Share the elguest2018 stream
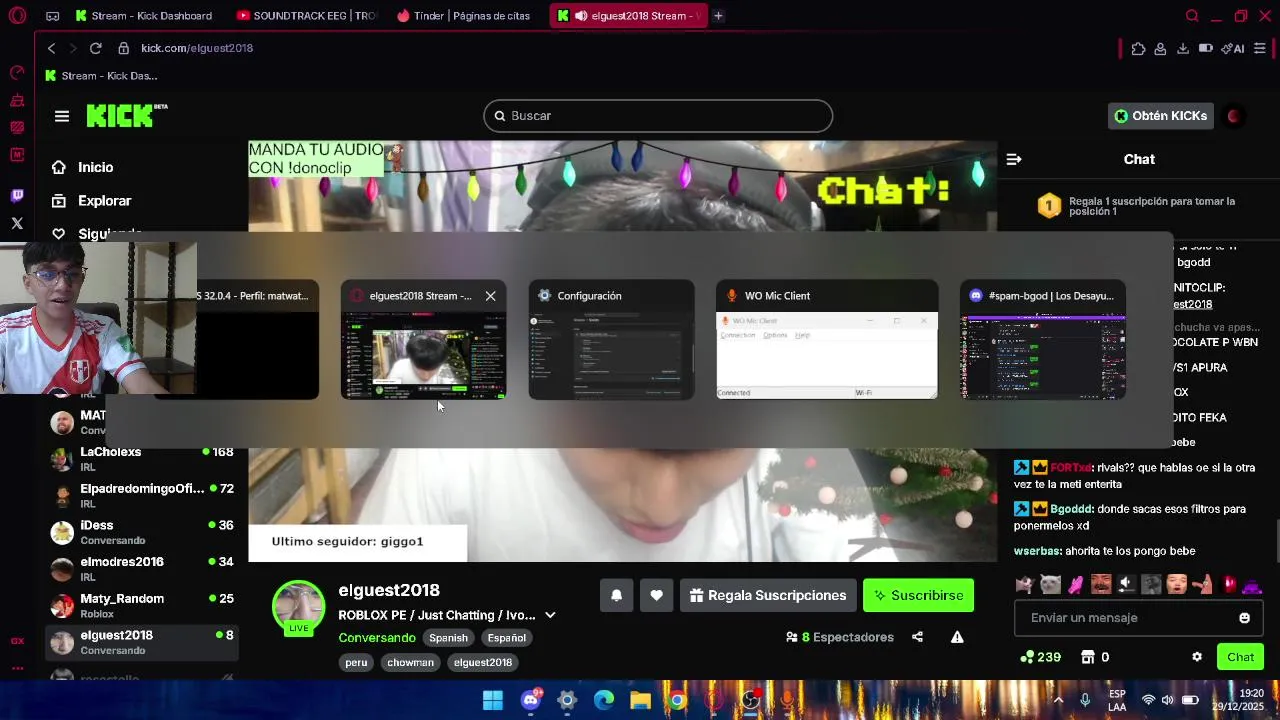 [x=917, y=637]
